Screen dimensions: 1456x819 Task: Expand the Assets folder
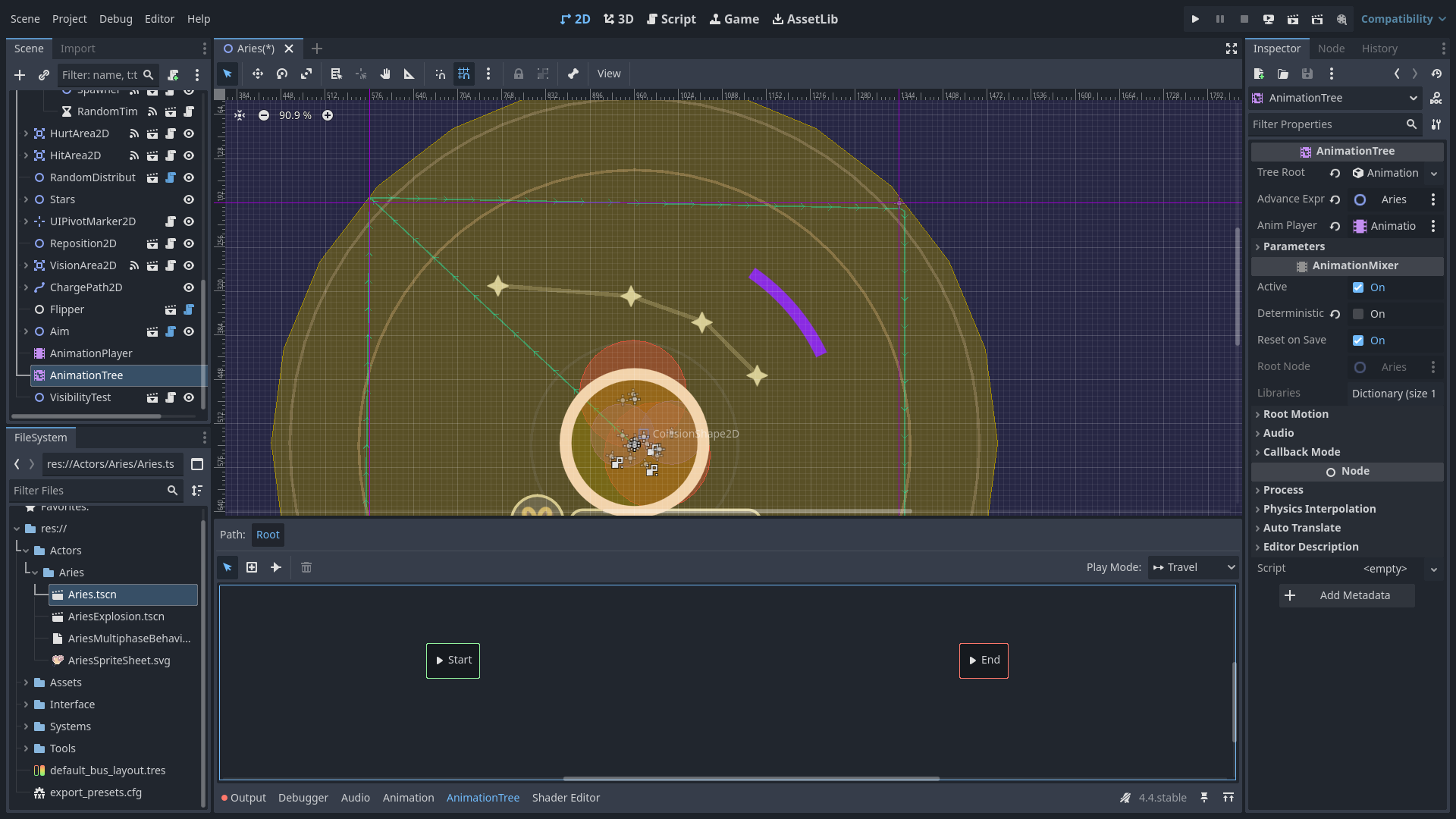26,682
